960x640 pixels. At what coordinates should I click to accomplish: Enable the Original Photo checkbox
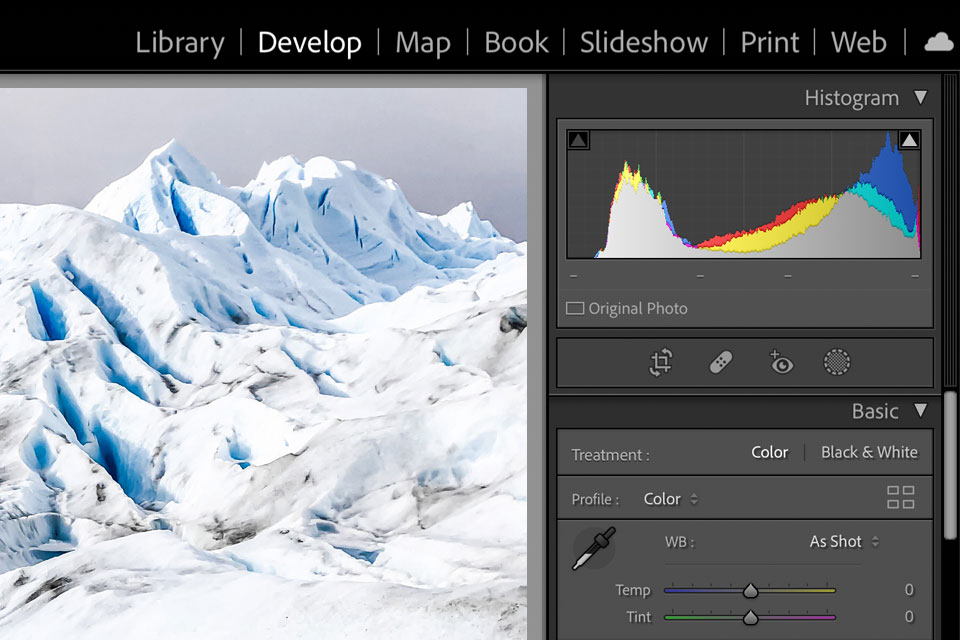pos(574,308)
